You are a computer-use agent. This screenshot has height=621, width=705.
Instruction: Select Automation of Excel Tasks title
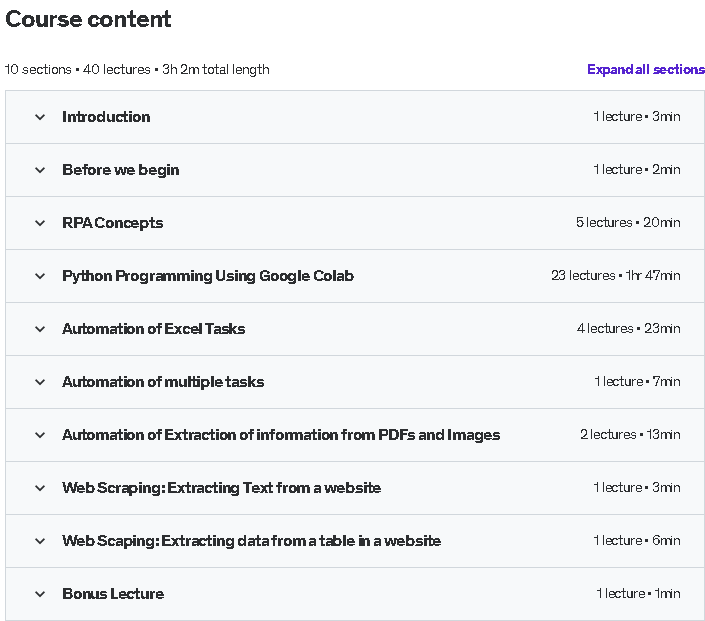(153, 329)
